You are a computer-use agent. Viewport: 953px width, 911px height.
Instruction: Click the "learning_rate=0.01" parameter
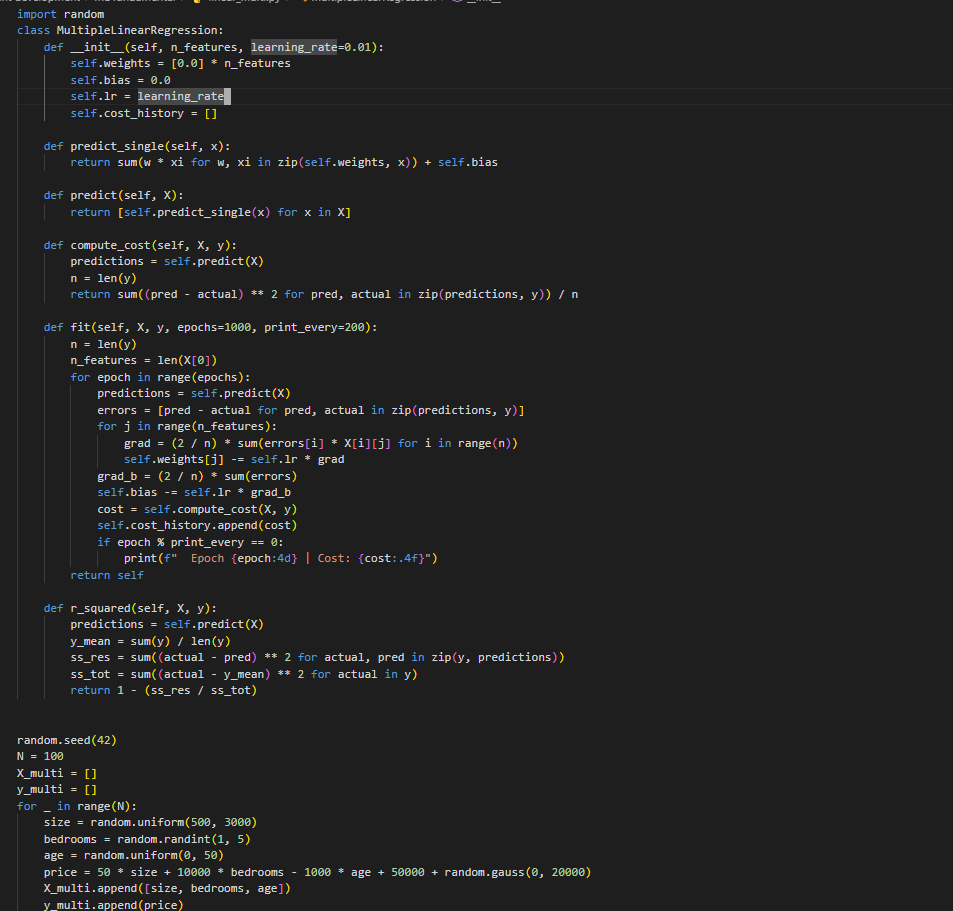click(311, 47)
